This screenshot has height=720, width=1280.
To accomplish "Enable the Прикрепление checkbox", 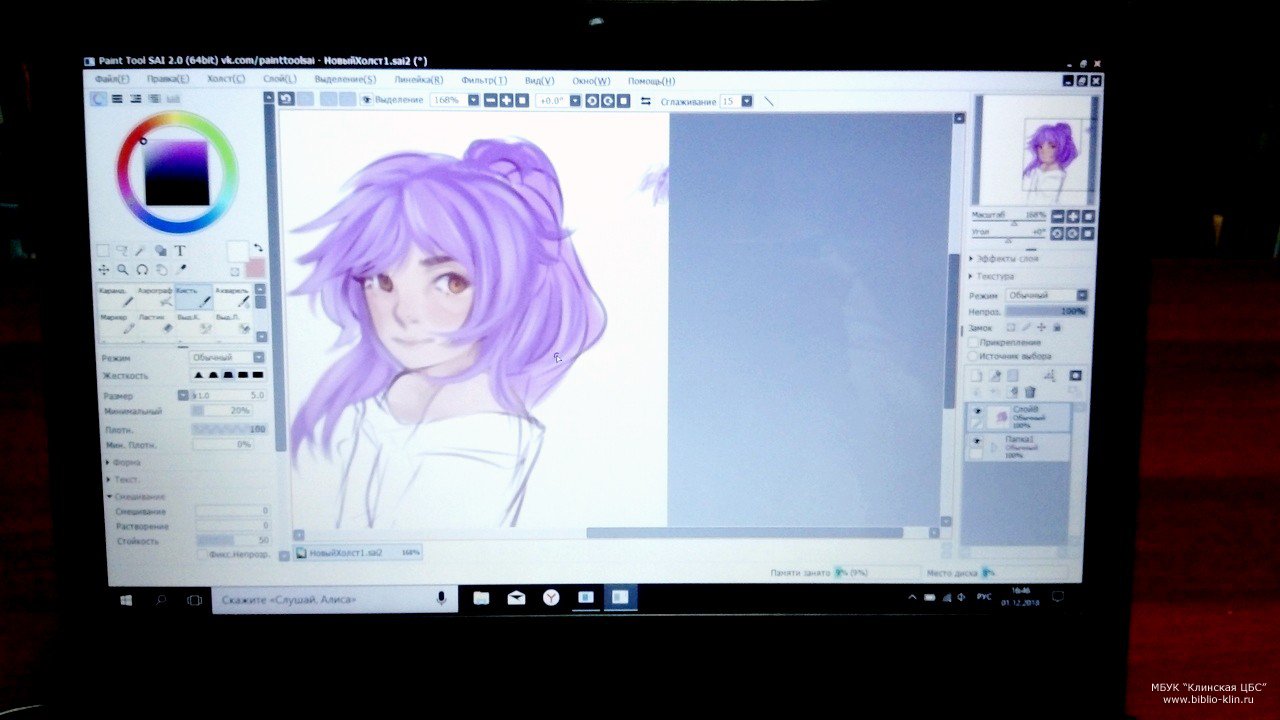I will [x=974, y=342].
